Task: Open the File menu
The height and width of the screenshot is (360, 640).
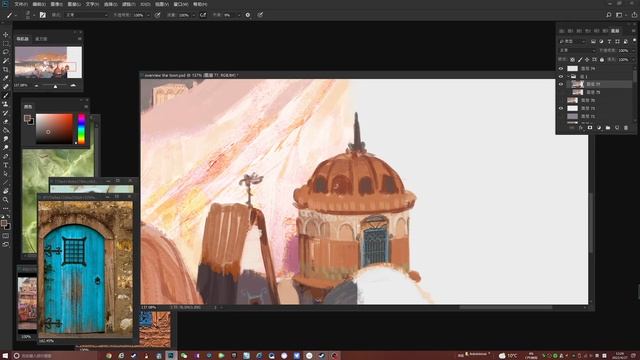Action: (21, 4)
